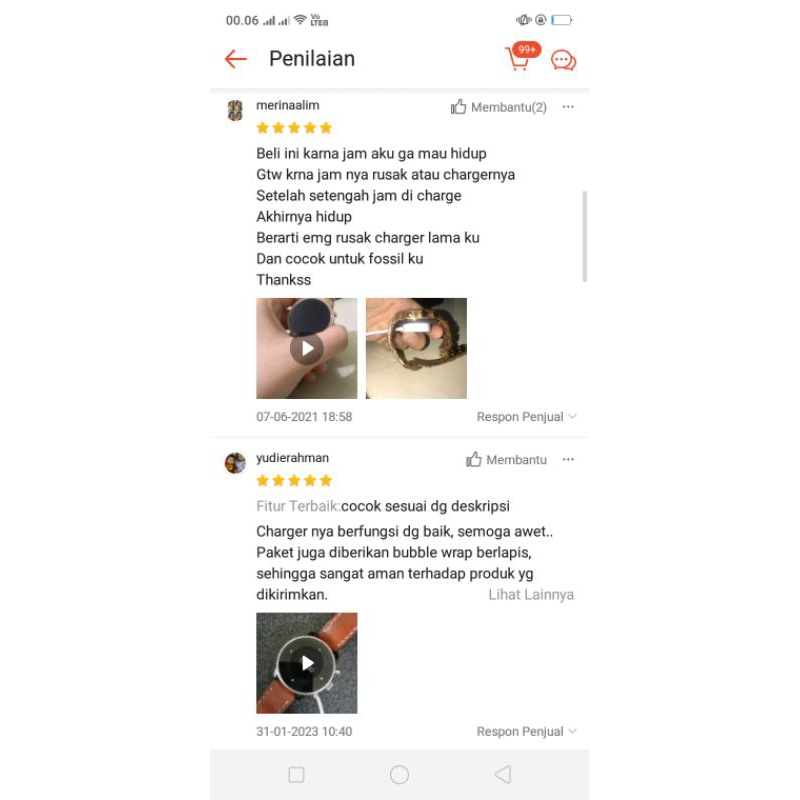Open the three-dot menu on merinaalim's review
Viewport: 800px width, 800px height.
[568, 107]
